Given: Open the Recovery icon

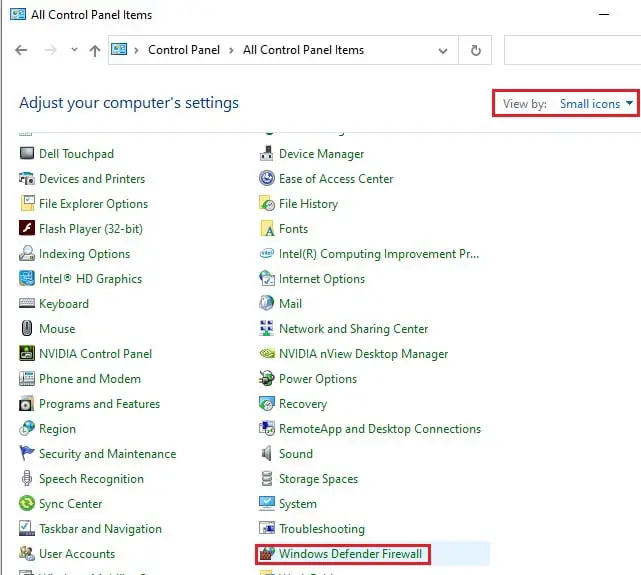Looking at the screenshot, I should (267, 404).
